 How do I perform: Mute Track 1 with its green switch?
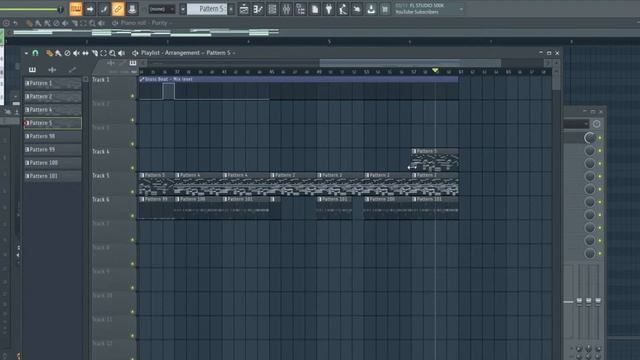click(132, 96)
